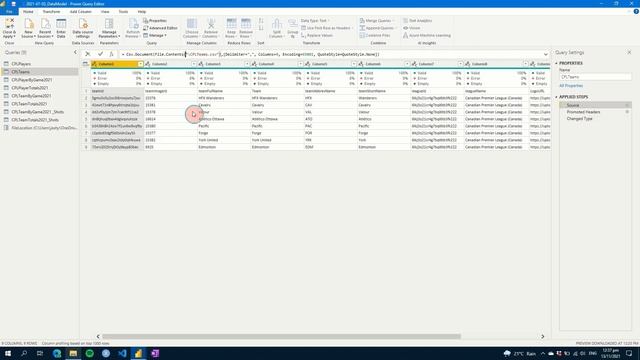Image resolution: width=640 pixels, height=360 pixels.
Task: Switch to the Add Column tab
Action: click(x=80, y=11)
